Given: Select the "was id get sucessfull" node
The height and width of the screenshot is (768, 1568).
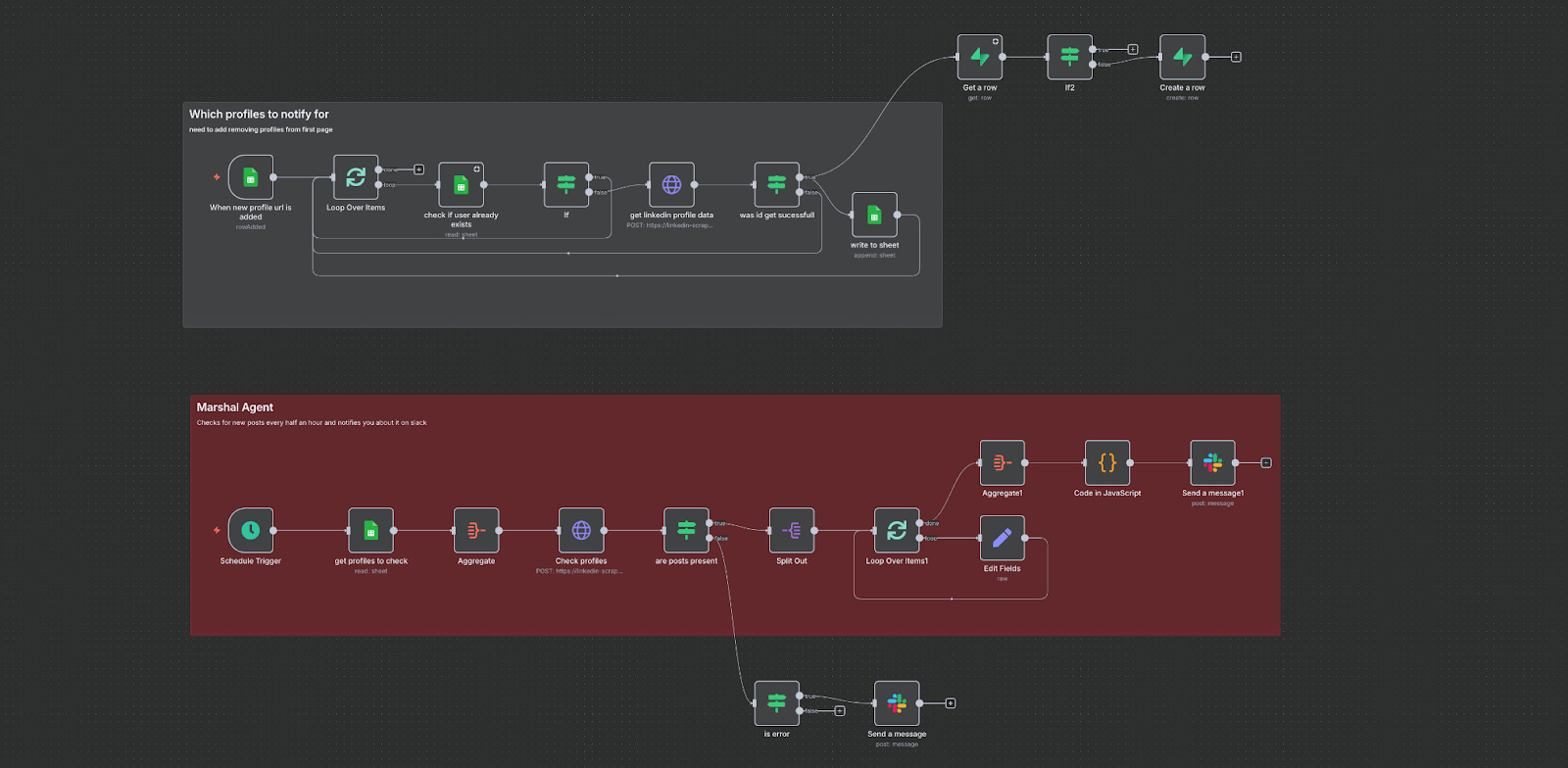Looking at the screenshot, I should click(x=777, y=185).
